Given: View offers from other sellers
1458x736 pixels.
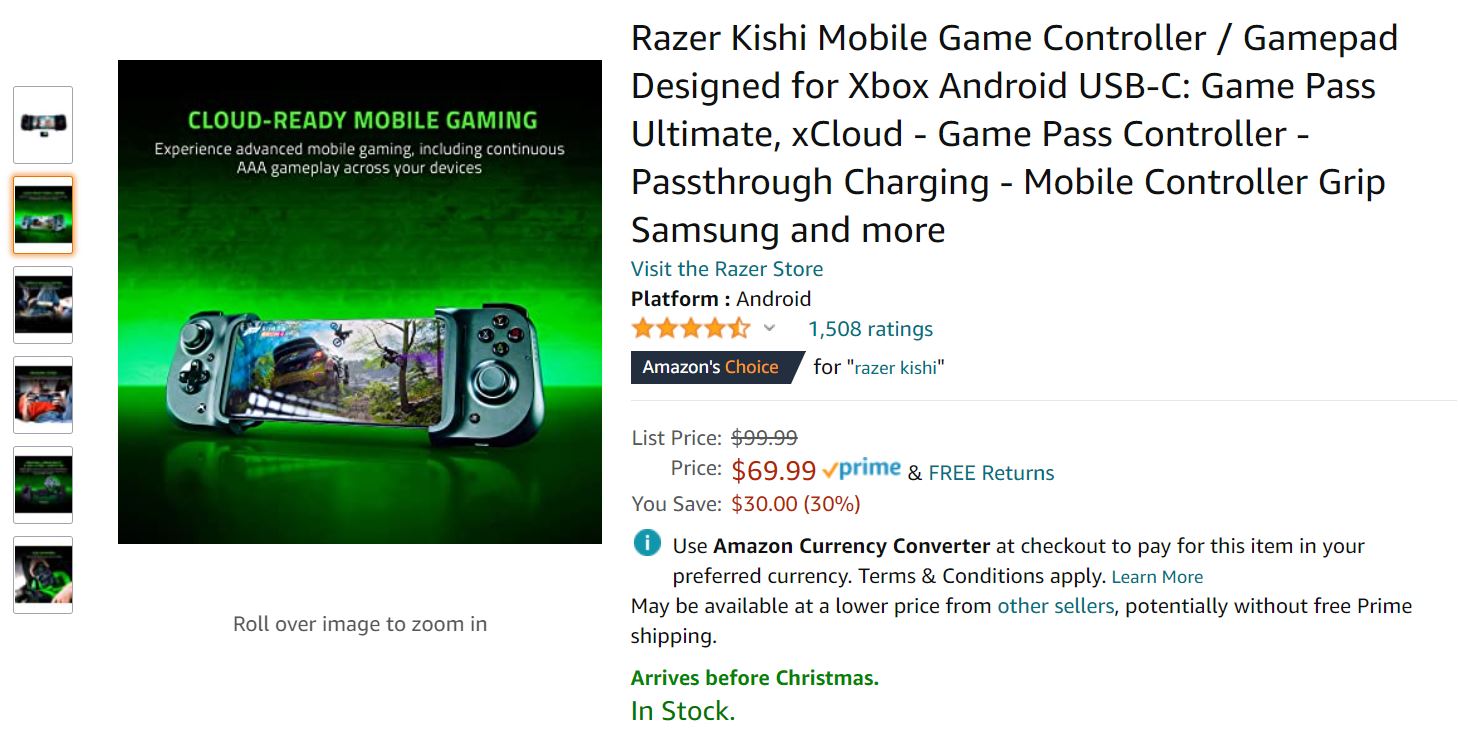Looking at the screenshot, I should pos(1055,606).
